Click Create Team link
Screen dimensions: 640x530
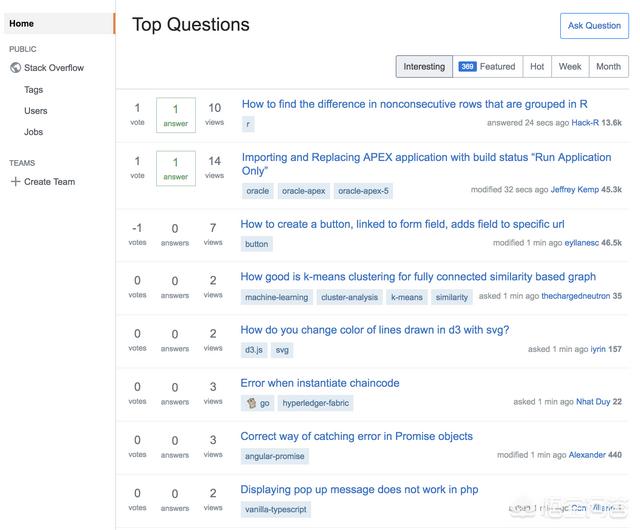pyautogui.click(x=49, y=182)
